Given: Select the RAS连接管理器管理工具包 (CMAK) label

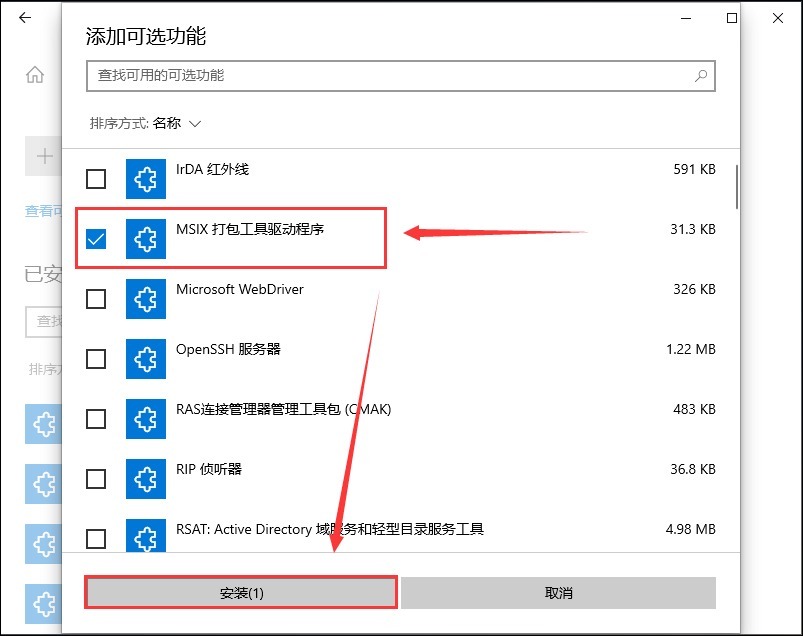Looking at the screenshot, I should (x=284, y=409).
